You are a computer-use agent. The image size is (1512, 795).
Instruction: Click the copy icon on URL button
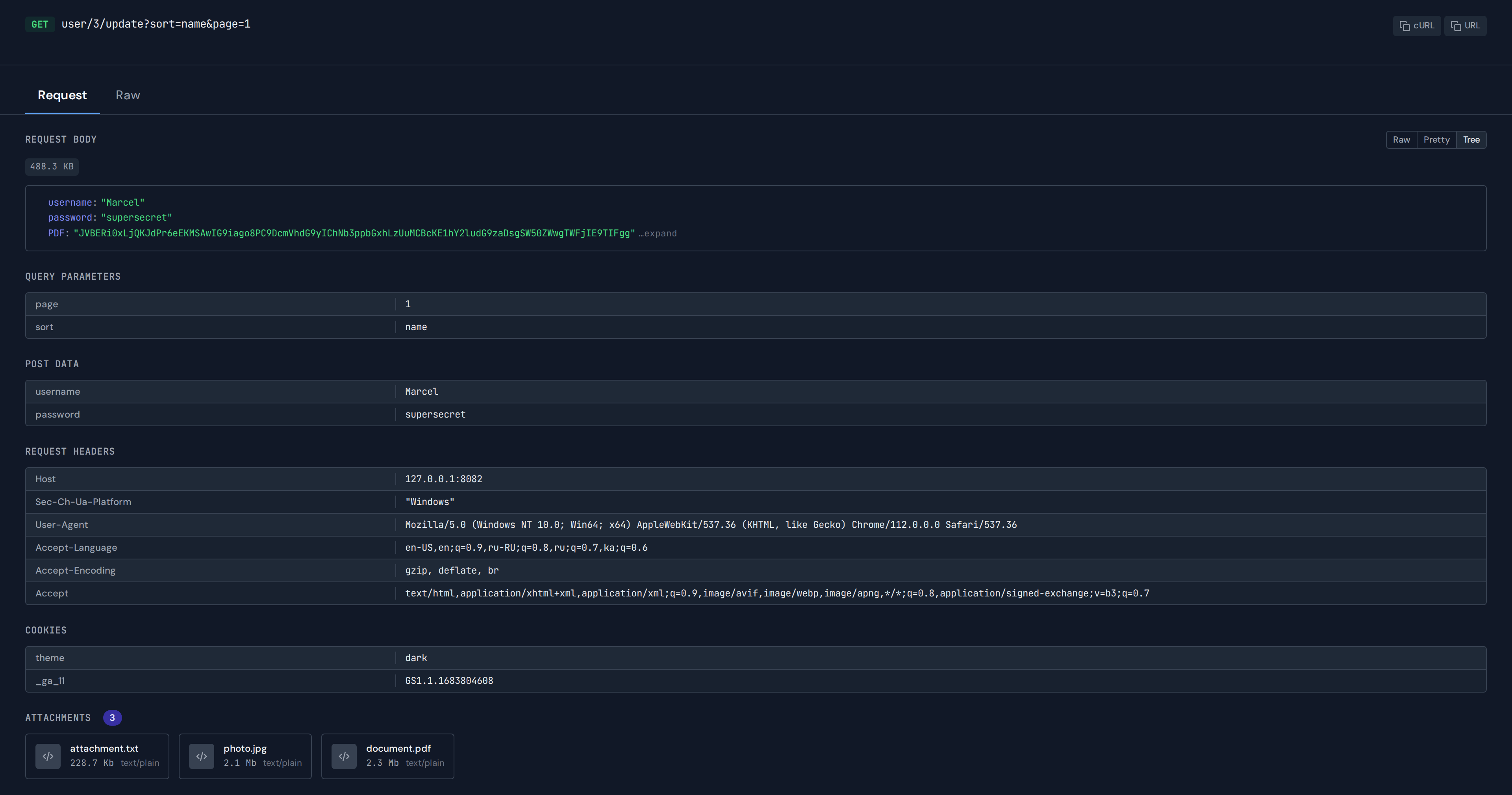click(x=1456, y=26)
